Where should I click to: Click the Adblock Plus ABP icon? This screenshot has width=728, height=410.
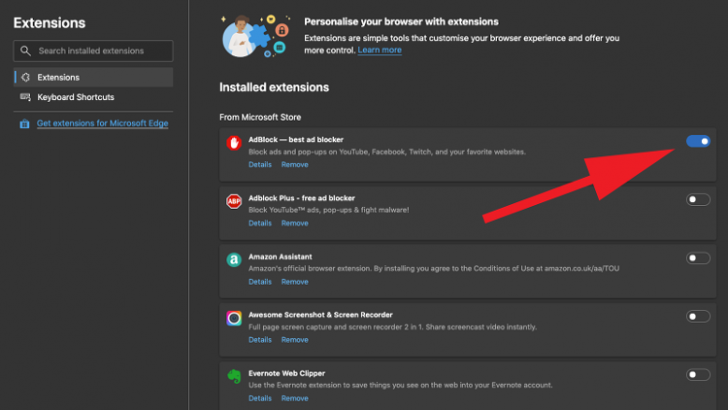pos(234,202)
